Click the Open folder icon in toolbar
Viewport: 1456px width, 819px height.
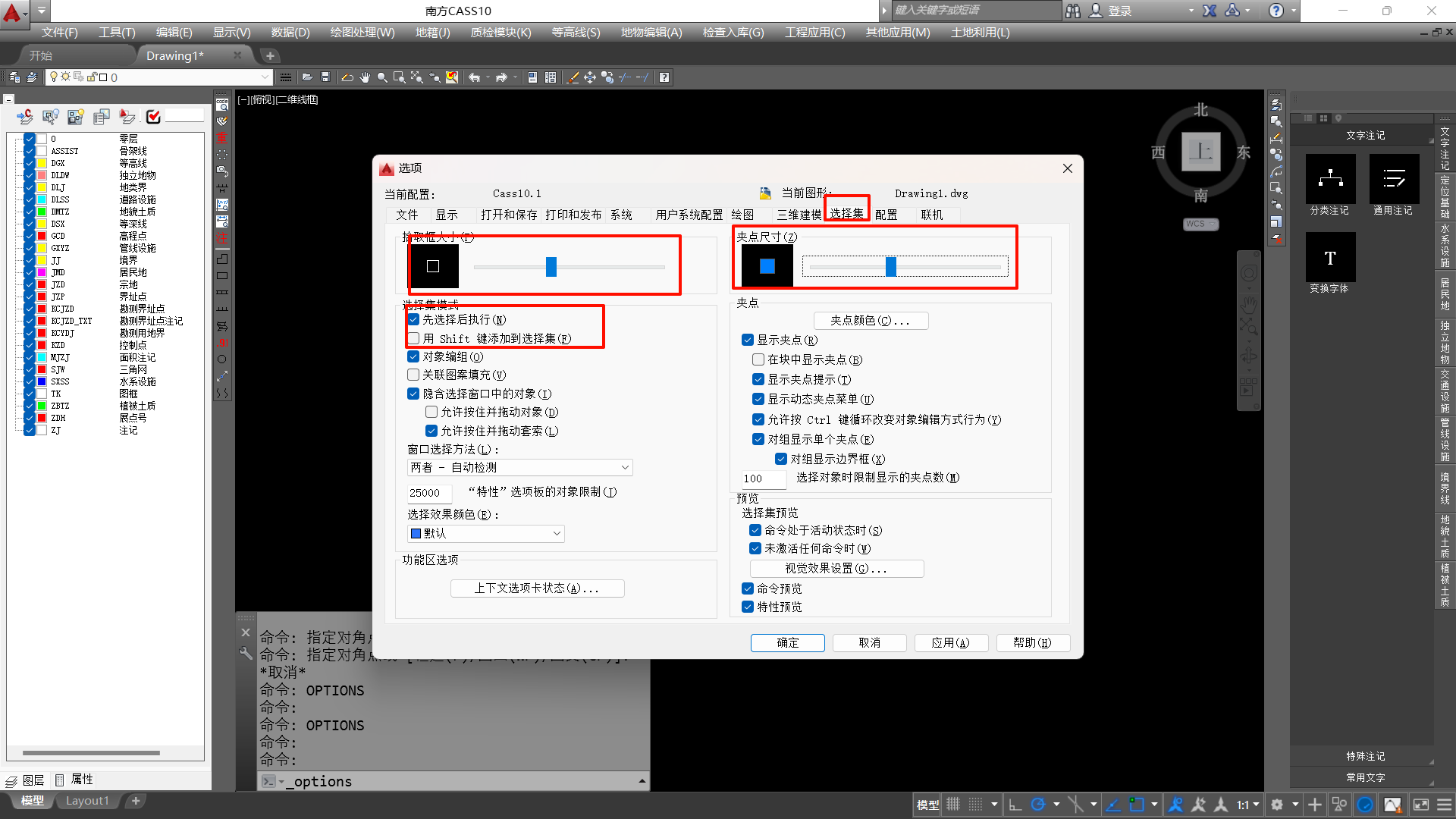[x=307, y=77]
